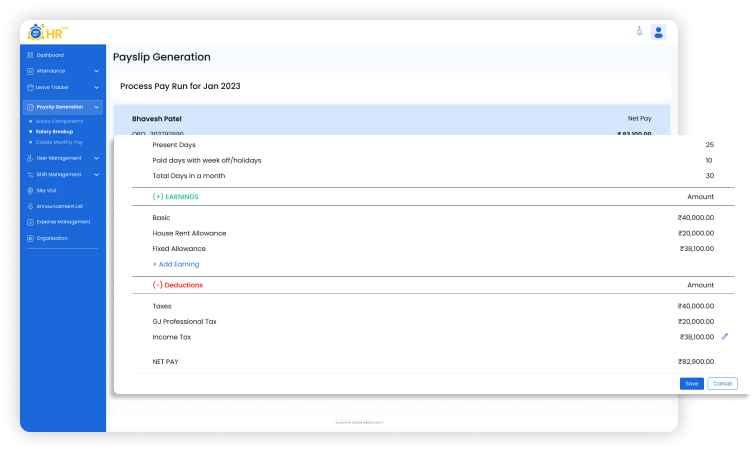Image resolution: width=753 pixels, height=452 pixels.
Task: Expand the Attendance menu chevron
Action: pyautogui.click(x=96, y=71)
